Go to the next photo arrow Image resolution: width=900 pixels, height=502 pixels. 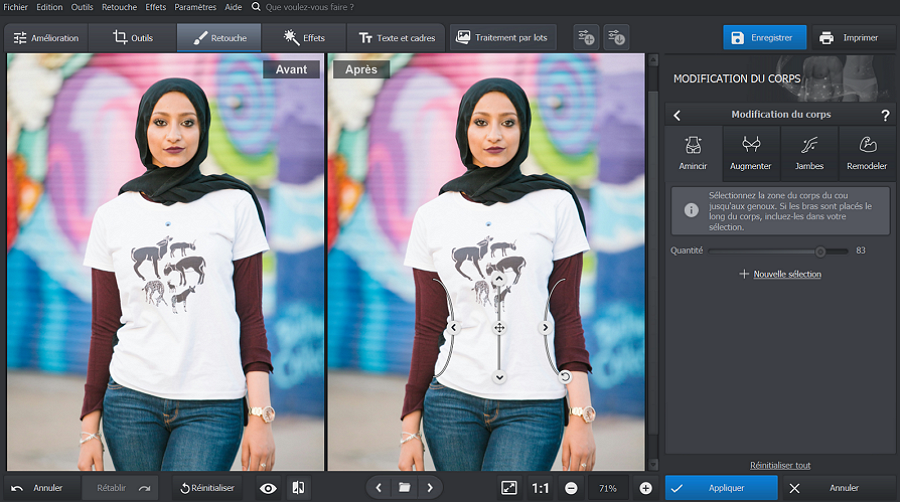[x=430, y=488]
